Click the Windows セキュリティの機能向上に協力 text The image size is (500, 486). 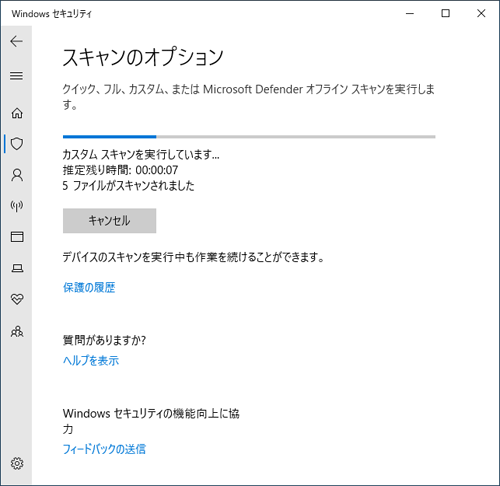coord(151,421)
